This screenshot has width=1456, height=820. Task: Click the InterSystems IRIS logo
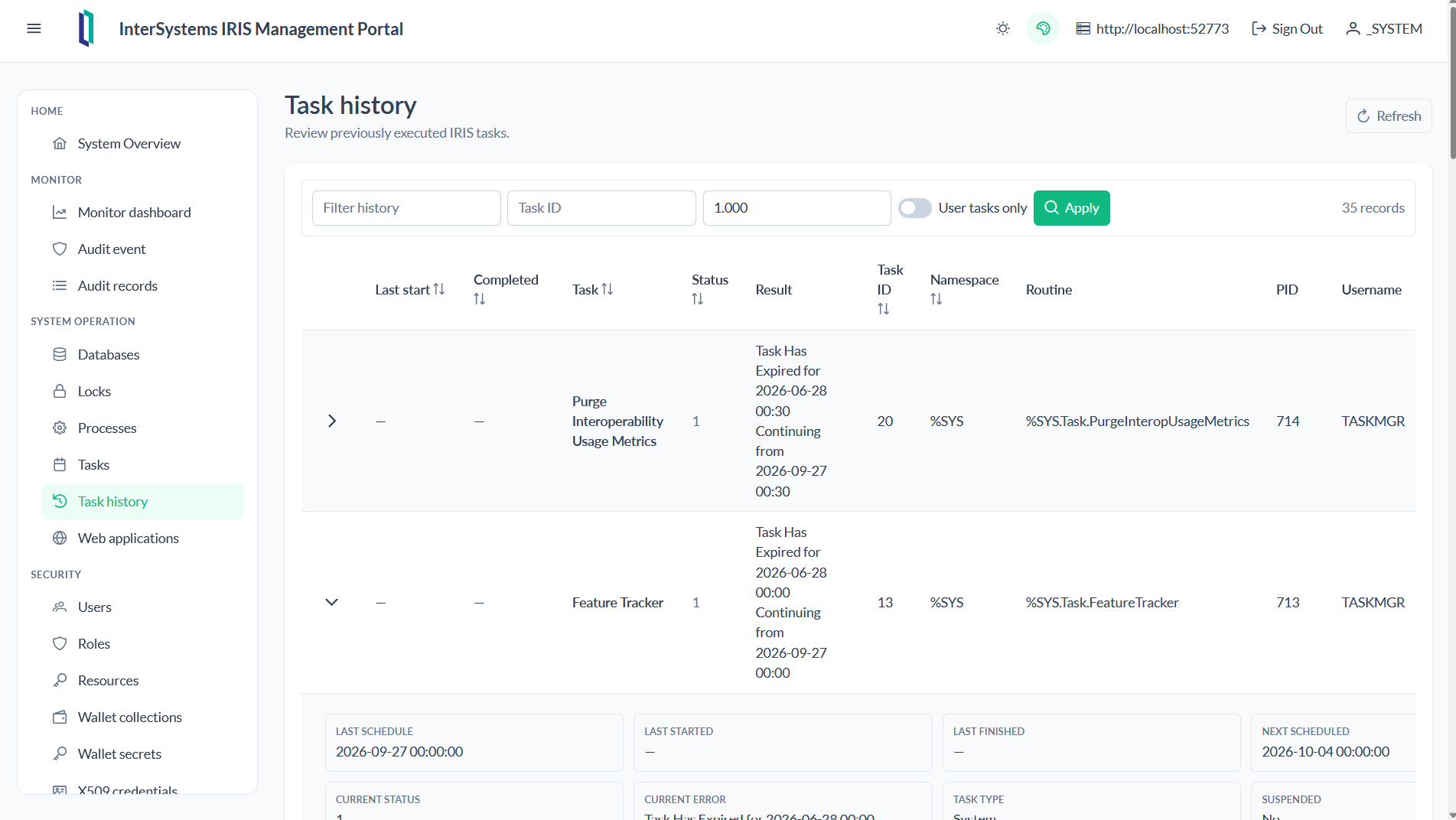click(86, 28)
